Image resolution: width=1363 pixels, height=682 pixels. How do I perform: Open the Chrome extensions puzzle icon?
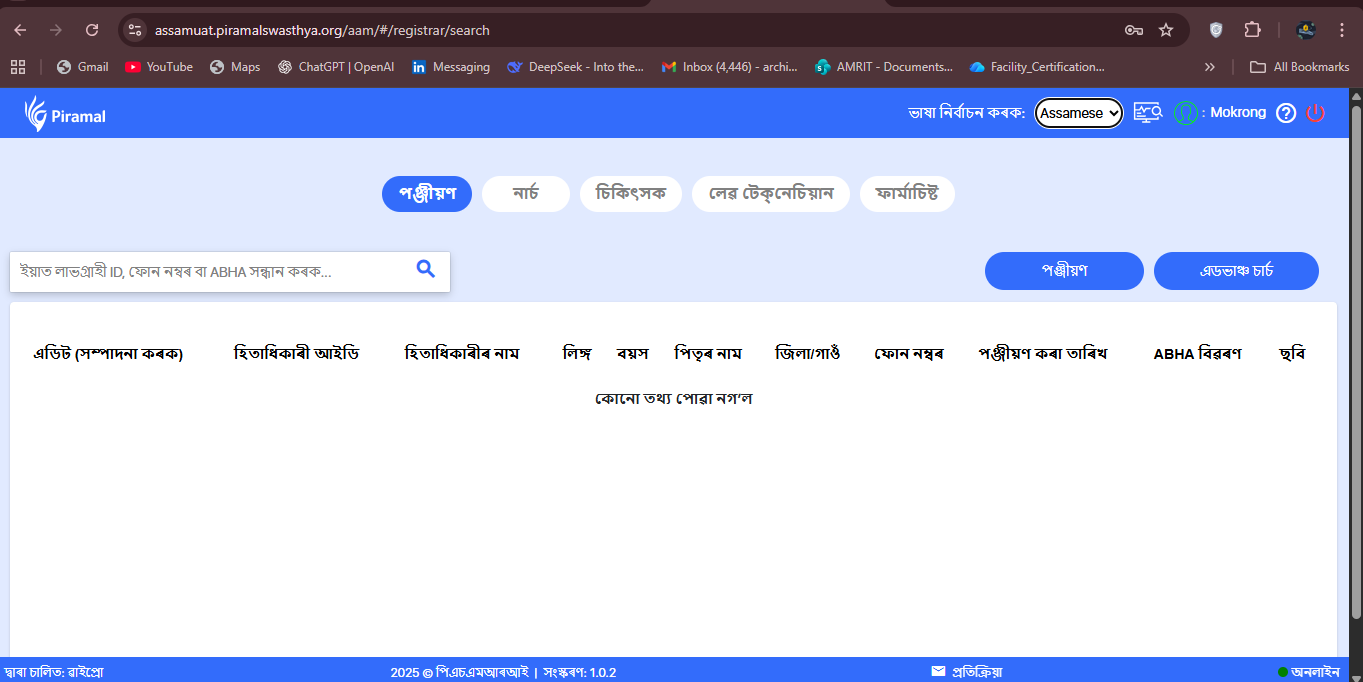tap(1252, 30)
